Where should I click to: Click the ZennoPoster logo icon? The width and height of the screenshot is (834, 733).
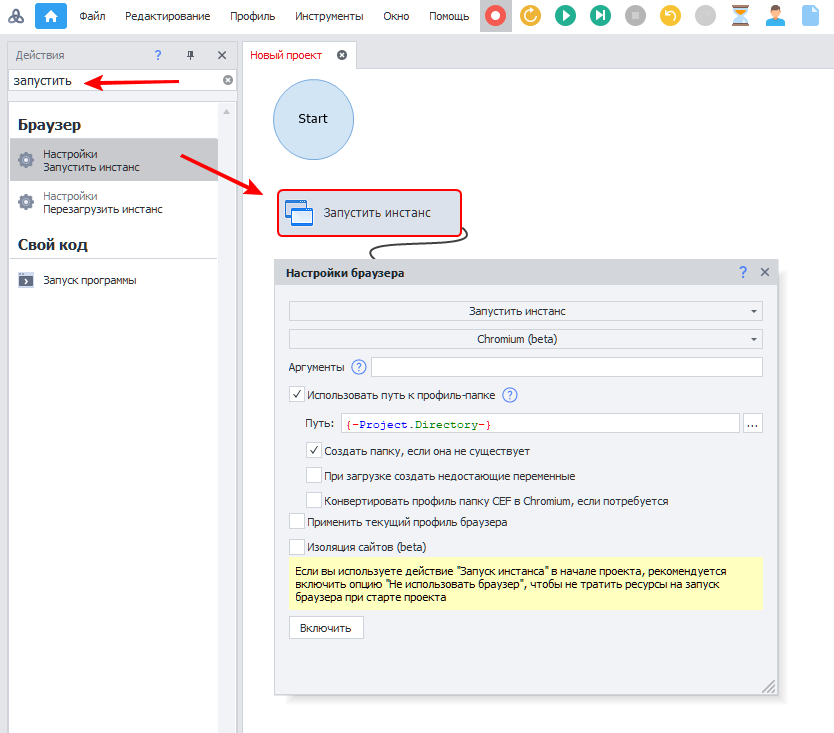click(x=16, y=16)
